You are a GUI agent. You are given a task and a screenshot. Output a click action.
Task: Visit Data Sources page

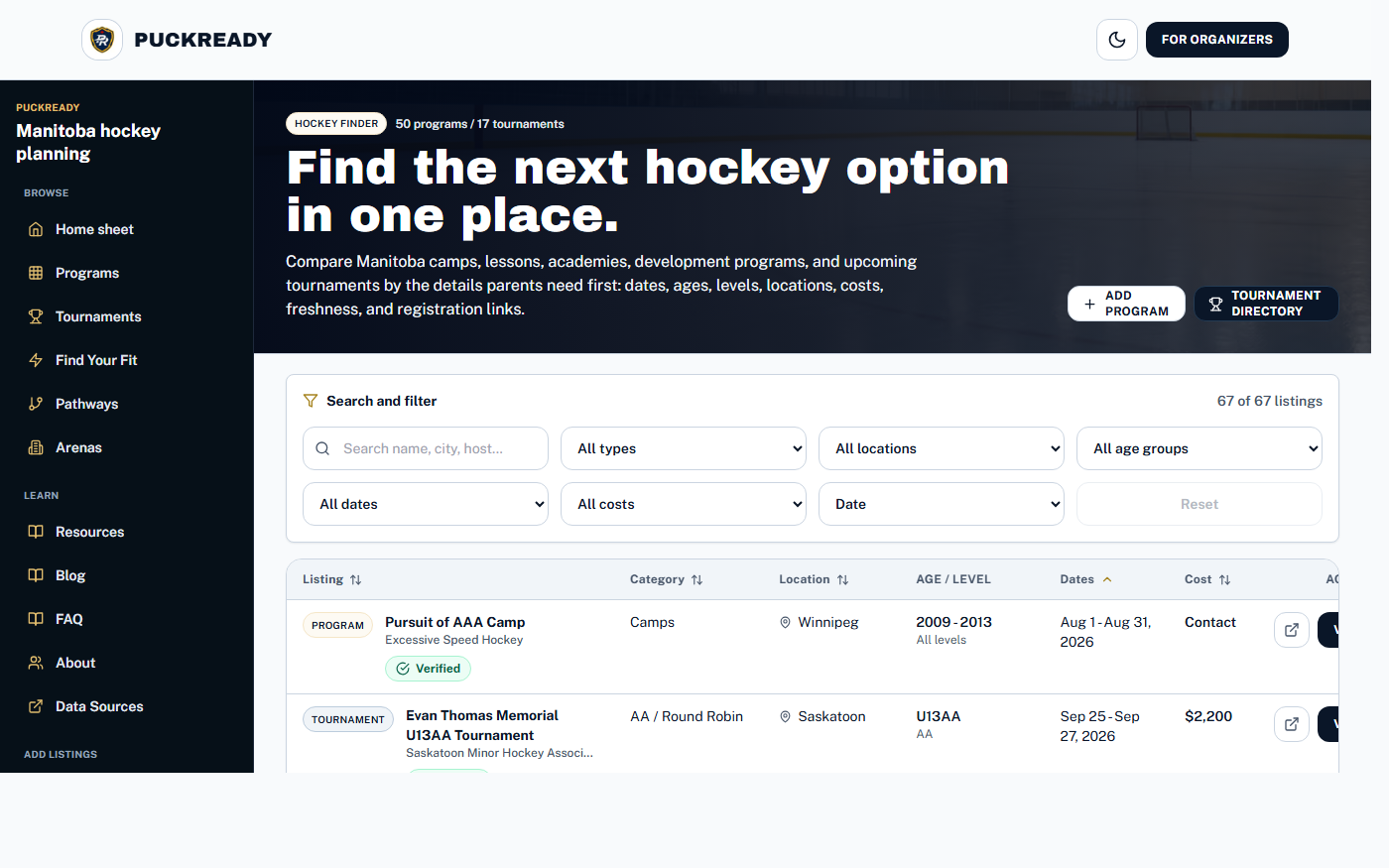click(127, 706)
